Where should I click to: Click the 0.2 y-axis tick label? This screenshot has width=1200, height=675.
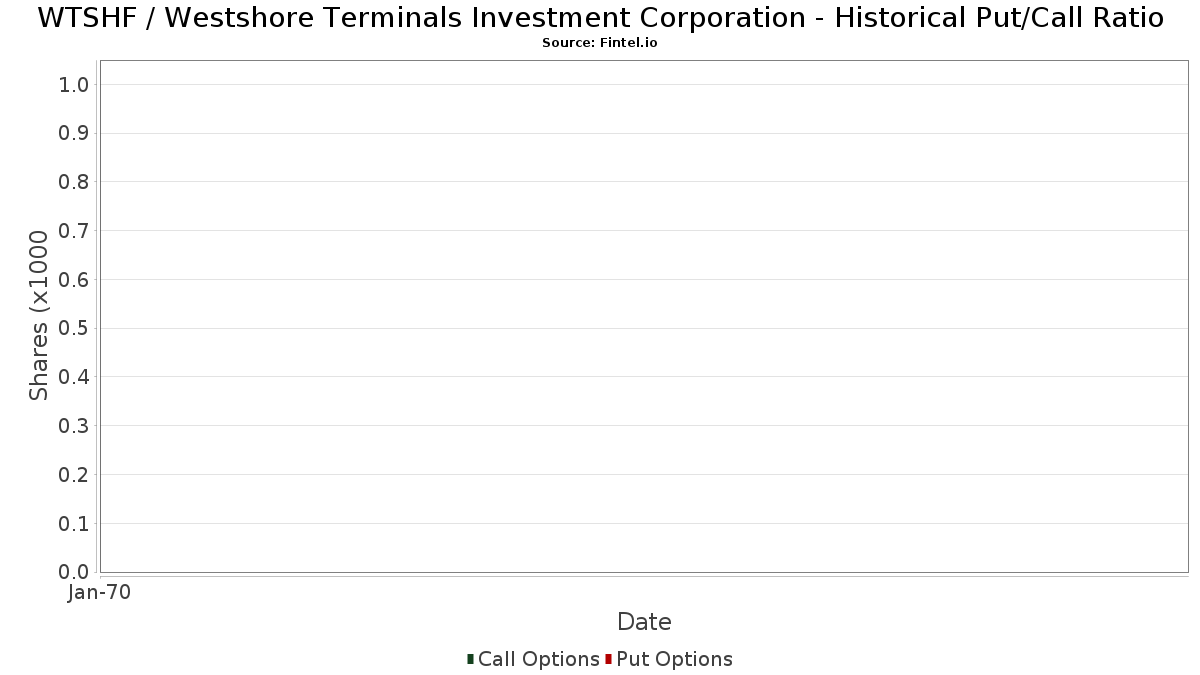coord(74,475)
